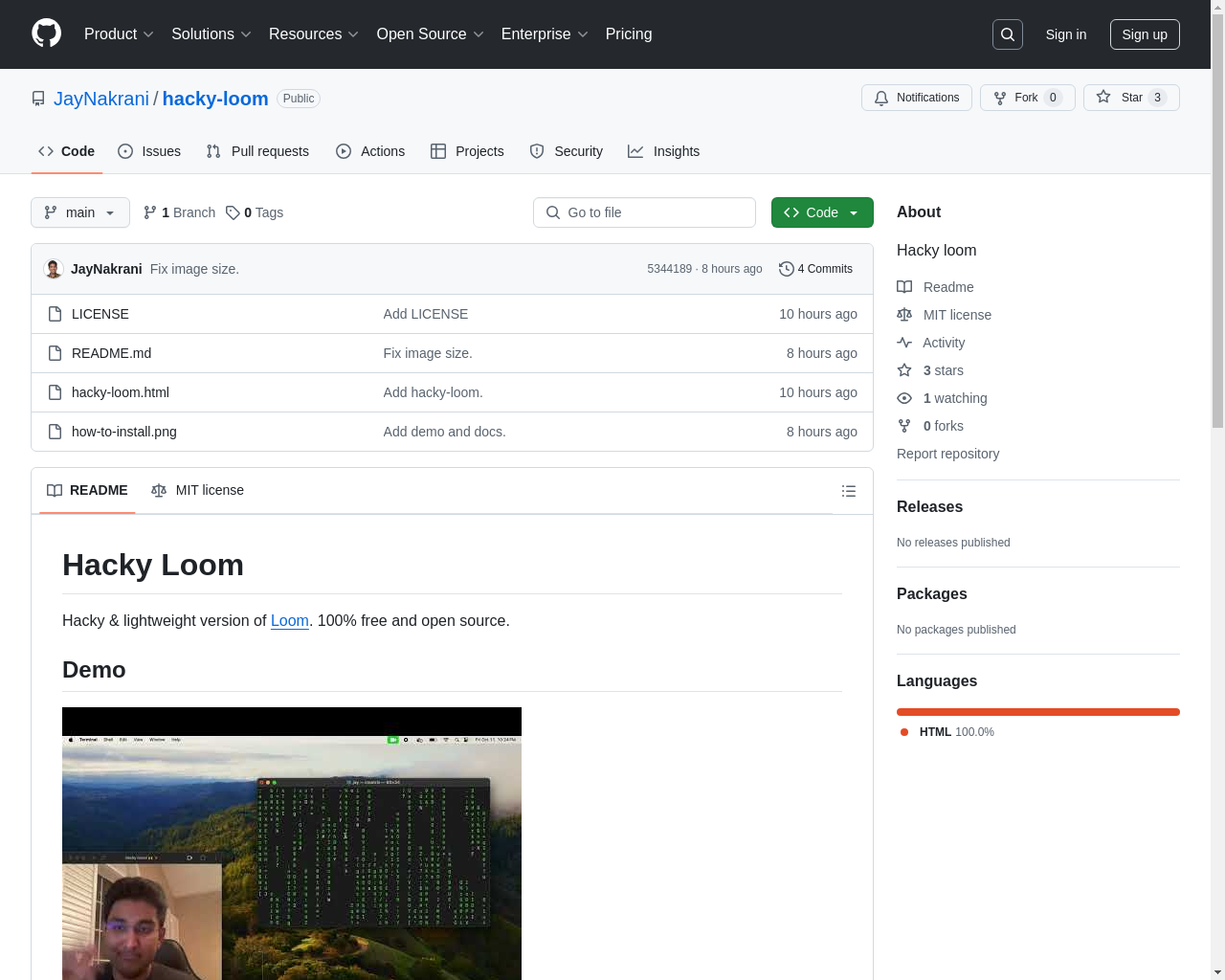The width and height of the screenshot is (1225, 980).
Task: Open the hacky-loom.html file
Action: coord(121,392)
